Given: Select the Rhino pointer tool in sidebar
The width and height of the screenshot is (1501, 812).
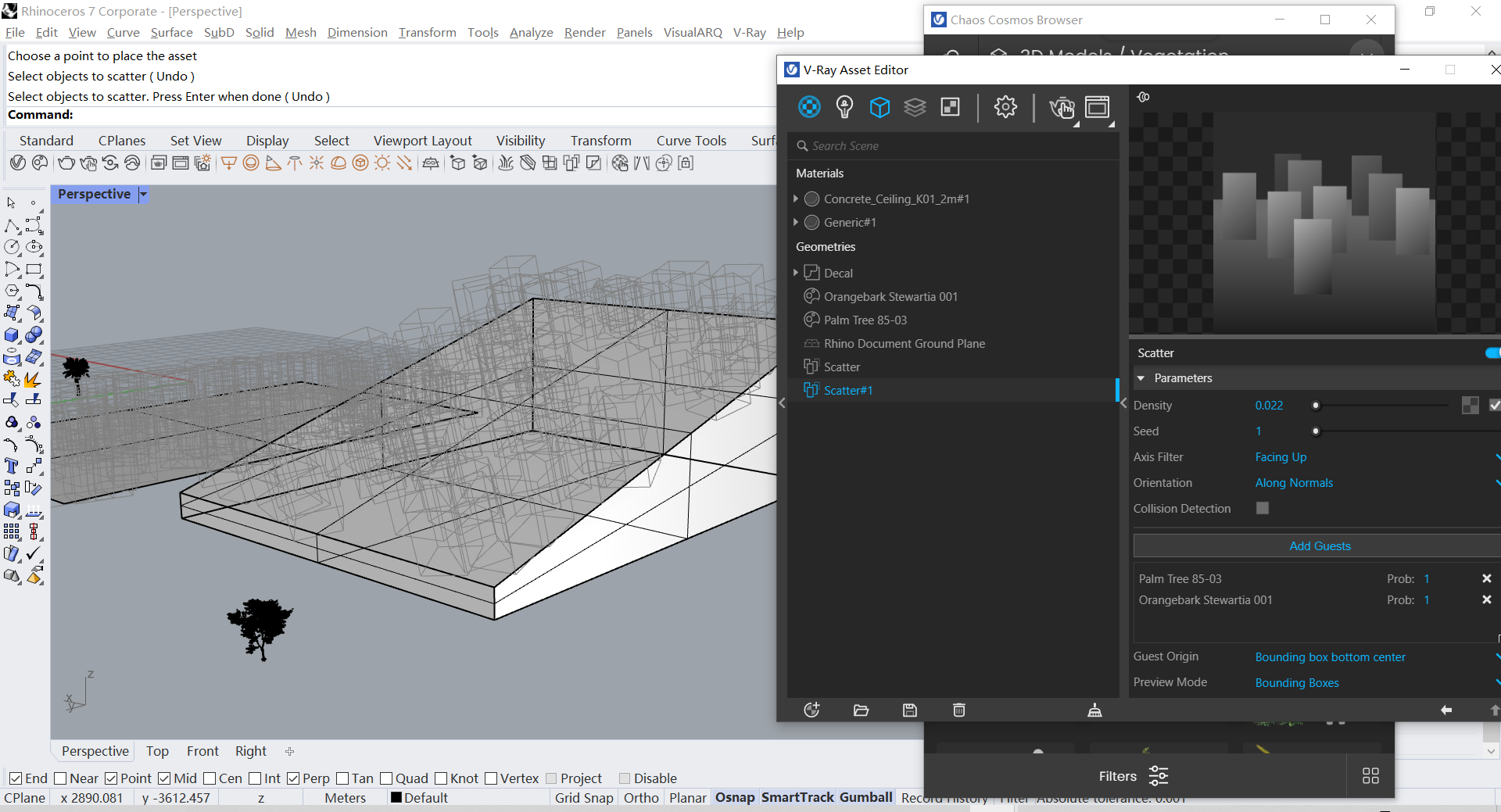Looking at the screenshot, I should [11, 203].
